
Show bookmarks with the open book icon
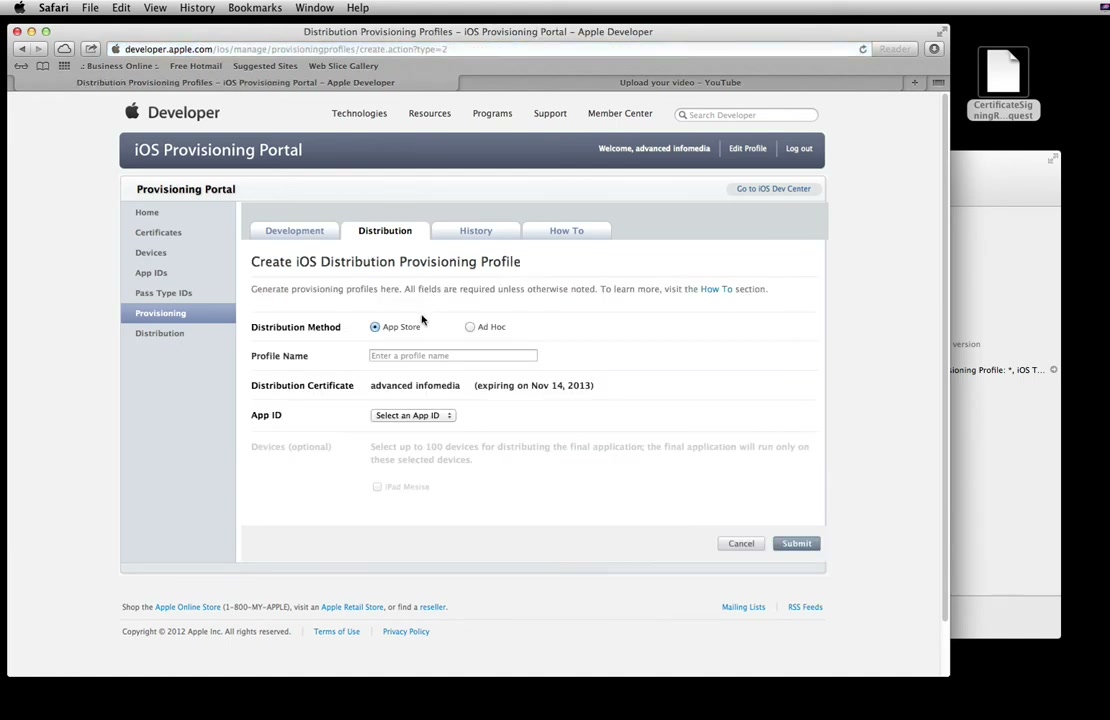click(x=42, y=66)
